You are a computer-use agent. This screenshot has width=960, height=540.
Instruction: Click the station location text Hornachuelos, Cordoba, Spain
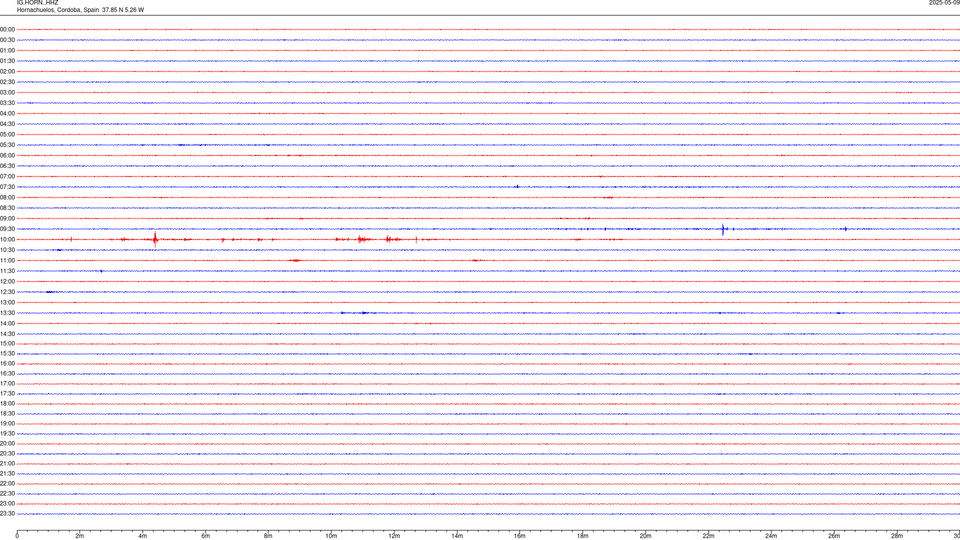[58, 10]
